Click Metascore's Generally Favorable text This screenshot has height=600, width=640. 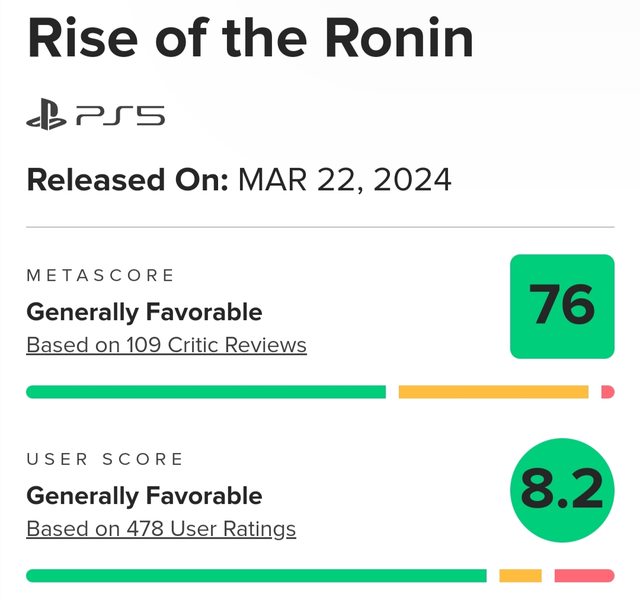pos(144,312)
